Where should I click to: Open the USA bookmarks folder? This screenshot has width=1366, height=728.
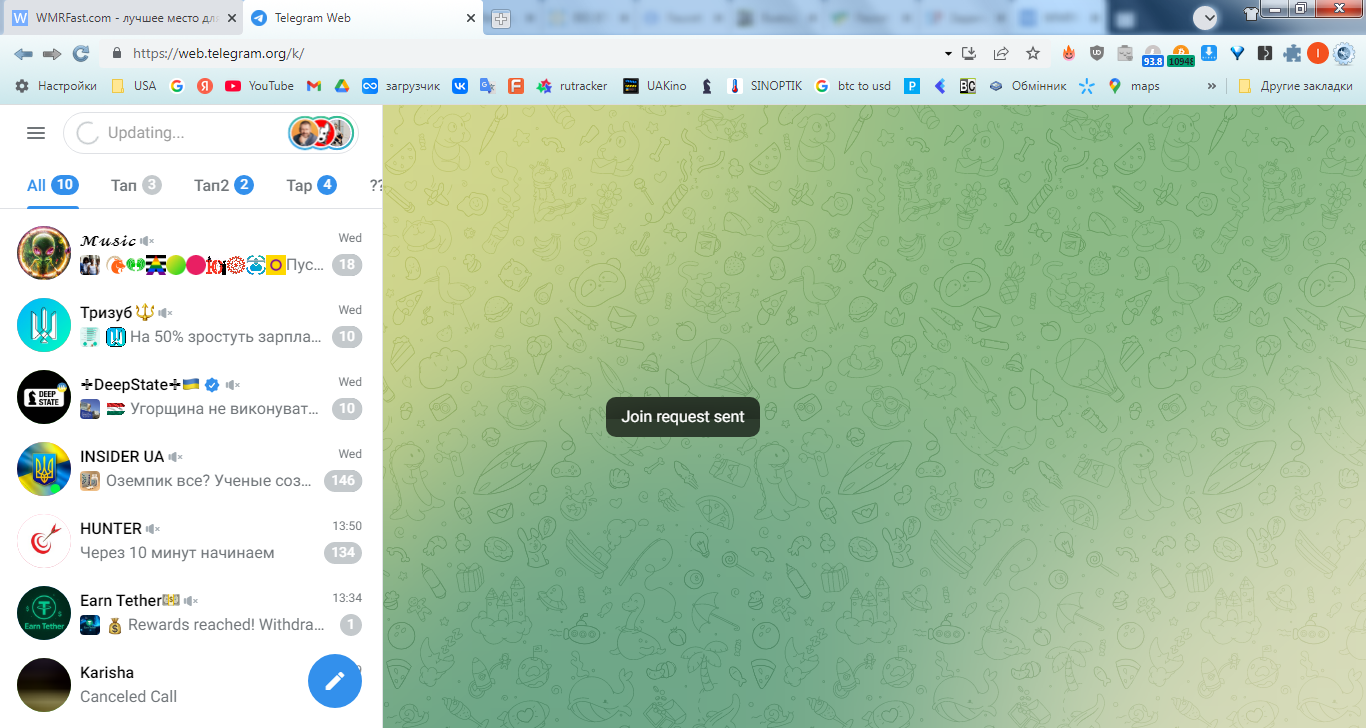[133, 86]
